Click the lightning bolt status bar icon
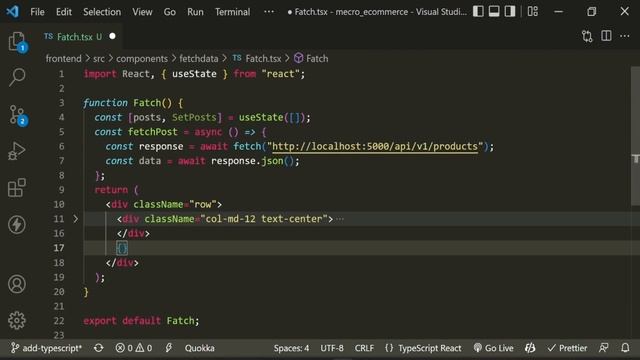This screenshot has width=640, height=360. tap(169, 348)
